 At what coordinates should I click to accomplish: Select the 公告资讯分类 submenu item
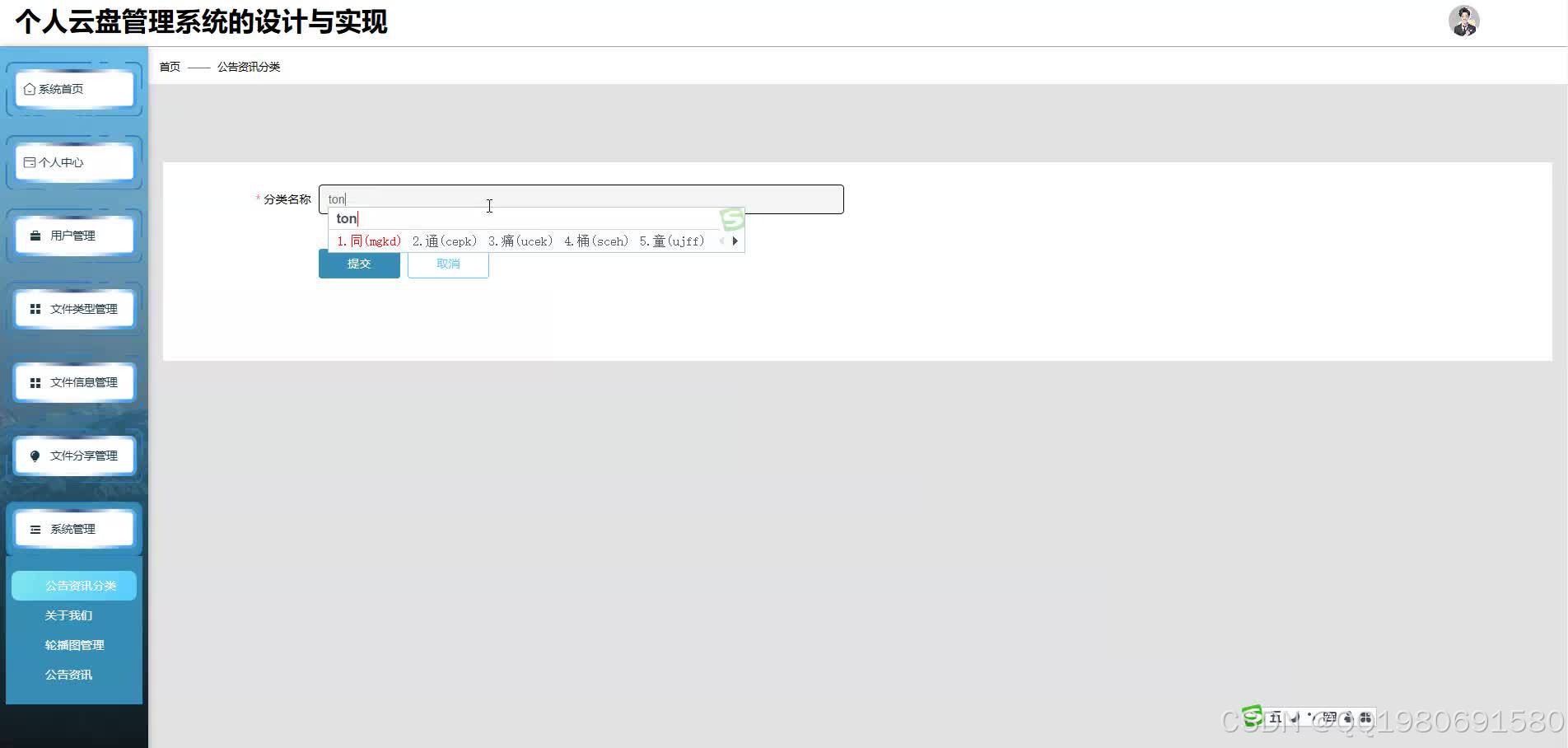(74, 586)
